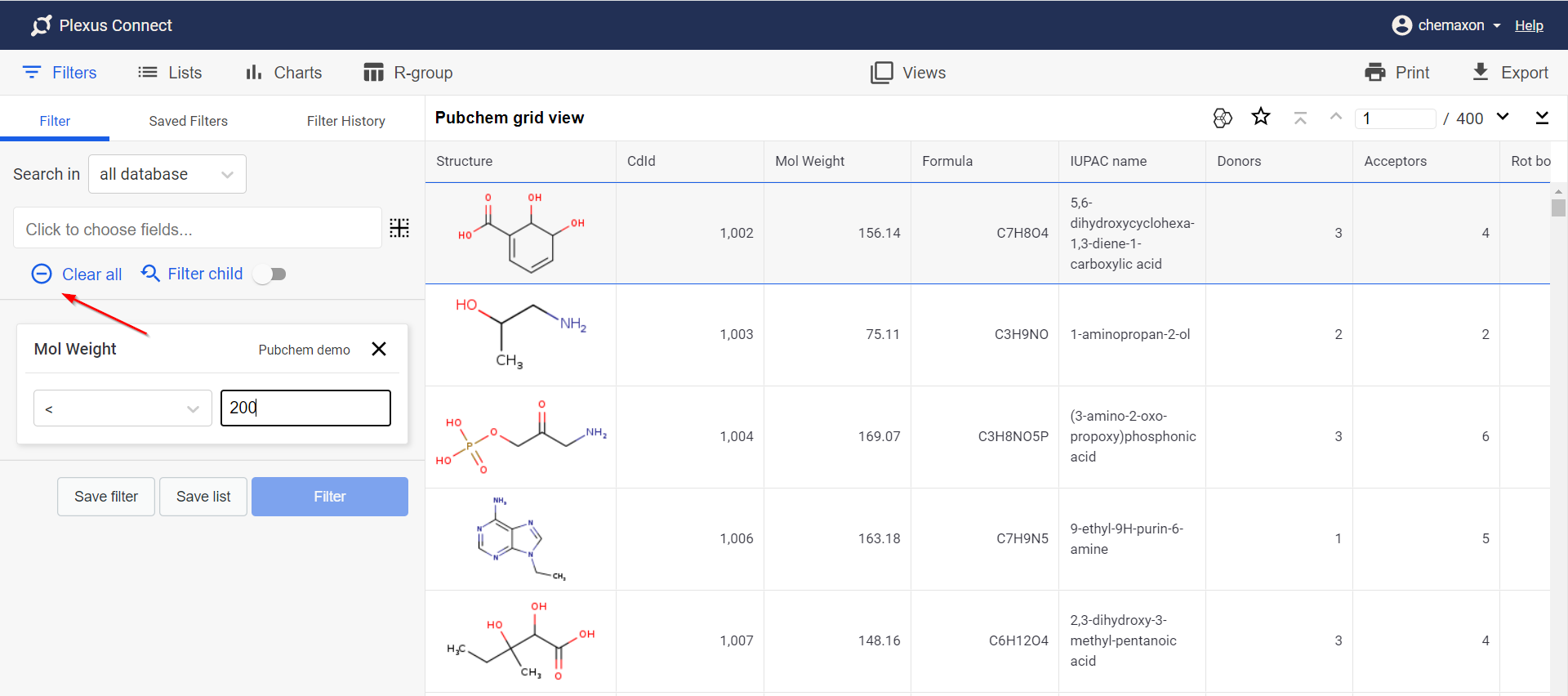Toggle the Filter child switch
The width and height of the screenshot is (1568, 696).
pos(269,274)
